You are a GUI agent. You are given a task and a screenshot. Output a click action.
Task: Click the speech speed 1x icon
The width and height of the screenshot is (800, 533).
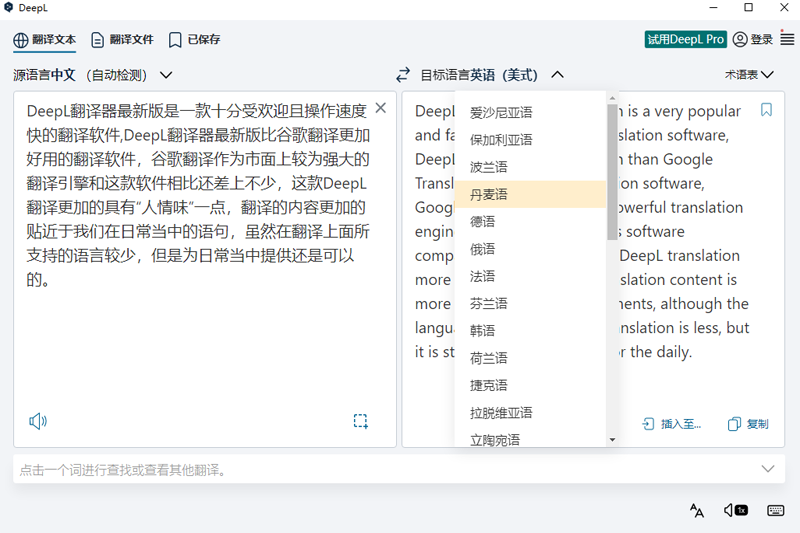pos(736,510)
